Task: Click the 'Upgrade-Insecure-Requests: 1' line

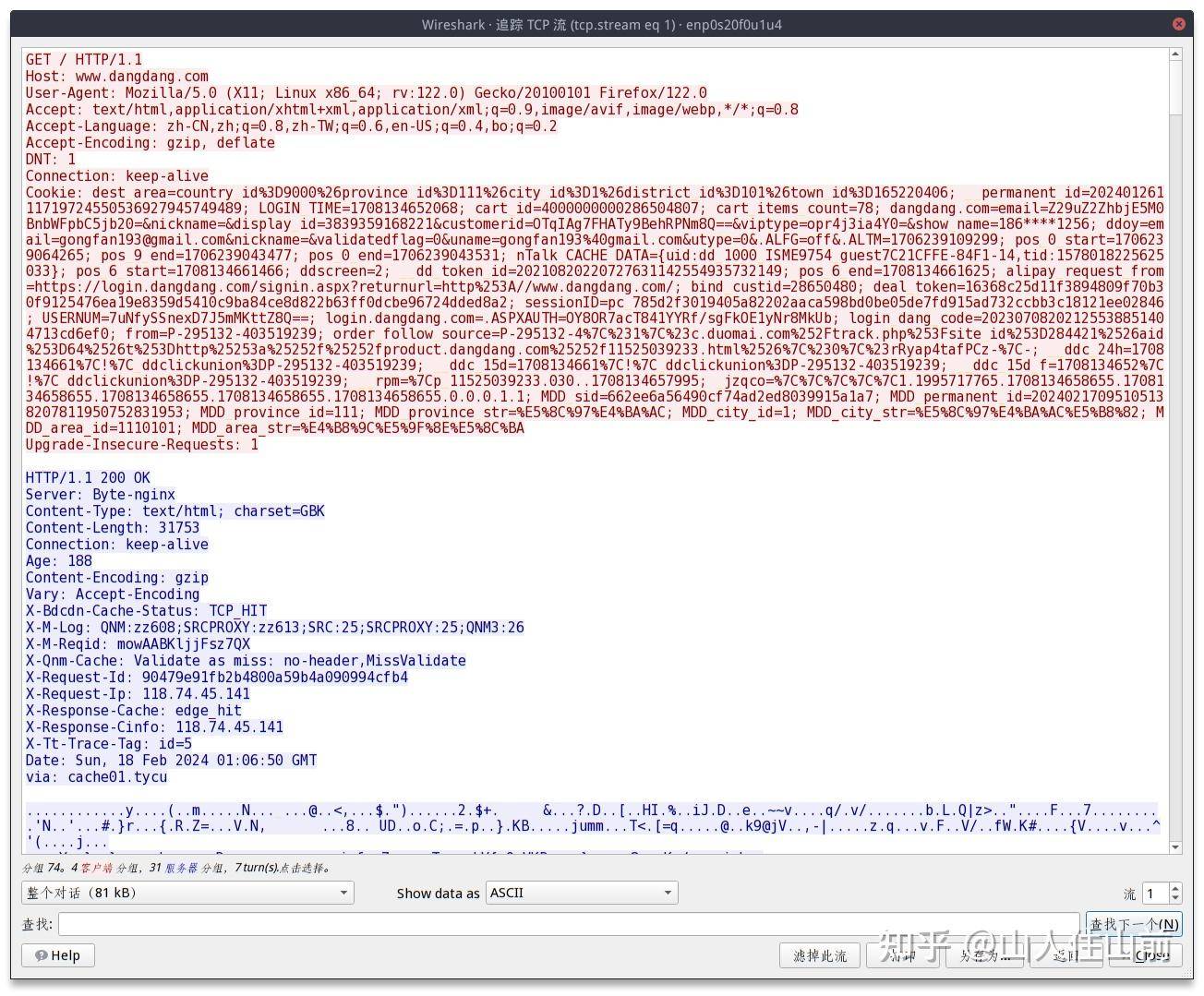Action: [x=142, y=445]
